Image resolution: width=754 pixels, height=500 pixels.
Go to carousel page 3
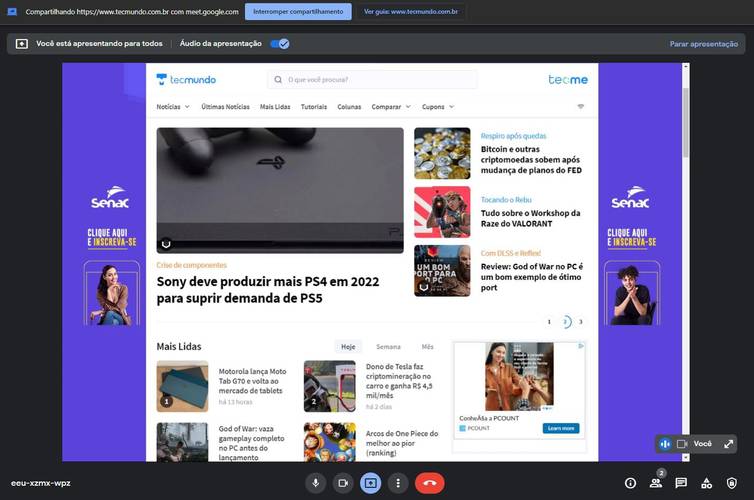point(580,322)
